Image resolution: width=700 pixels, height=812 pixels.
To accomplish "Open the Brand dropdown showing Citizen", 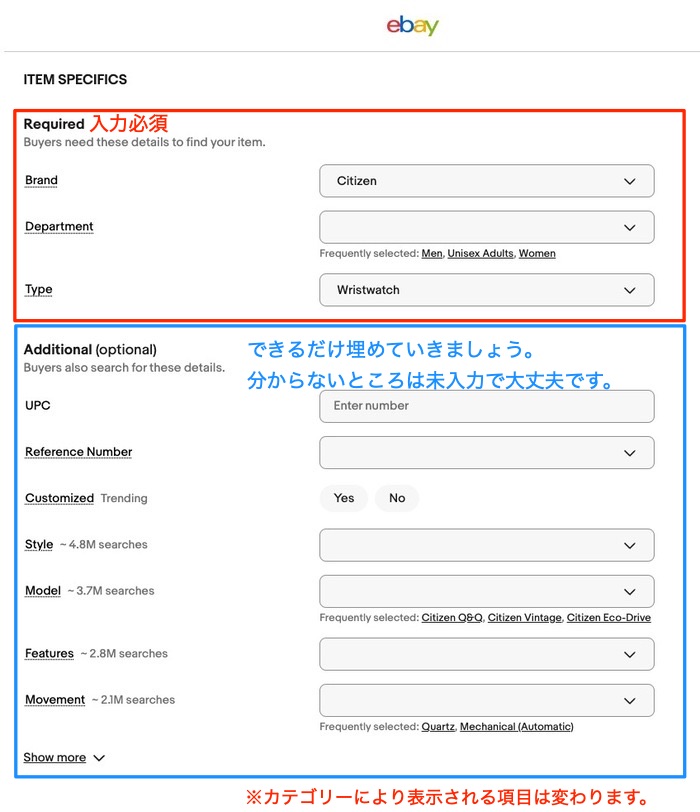I will point(486,181).
